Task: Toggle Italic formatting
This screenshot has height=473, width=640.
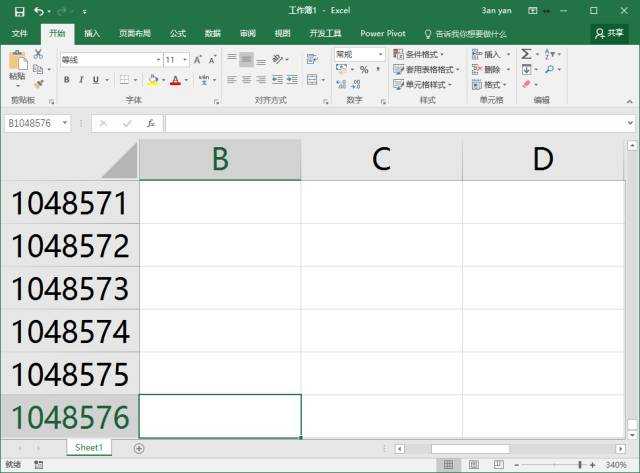Action: click(81, 80)
